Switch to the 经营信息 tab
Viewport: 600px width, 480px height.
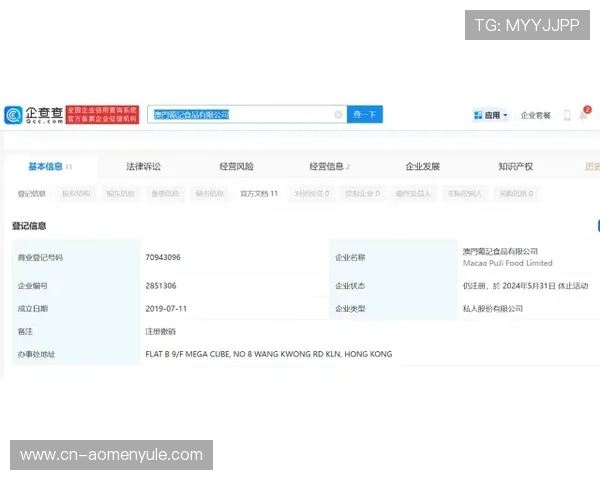pyautogui.click(x=329, y=167)
